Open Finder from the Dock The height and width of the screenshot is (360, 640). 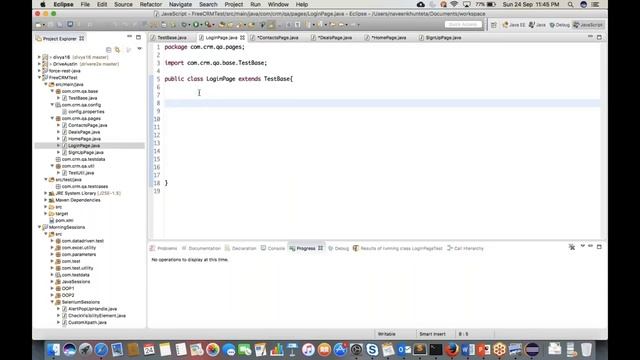coord(53,350)
